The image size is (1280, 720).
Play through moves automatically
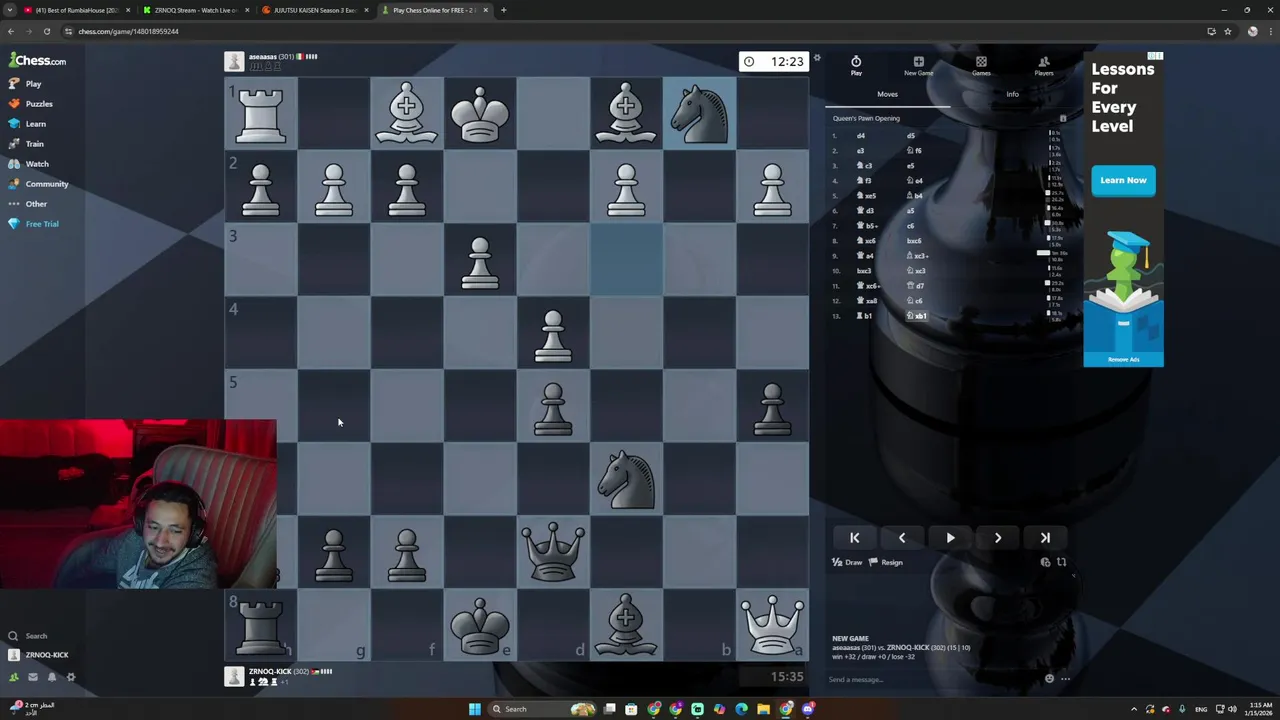pos(950,538)
